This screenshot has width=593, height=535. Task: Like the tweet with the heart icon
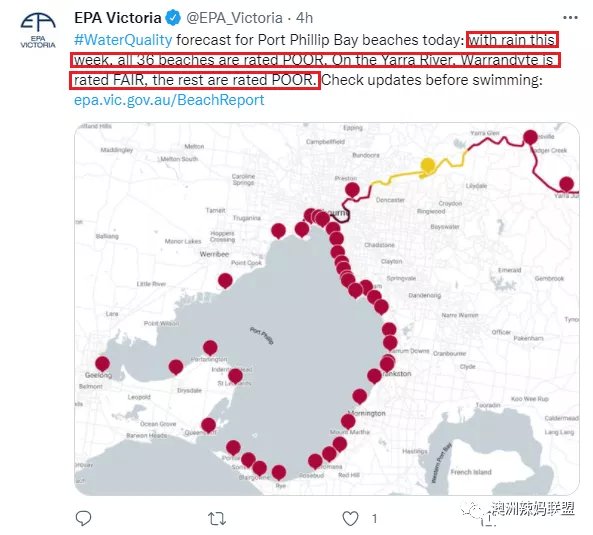(x=350, y=518)
